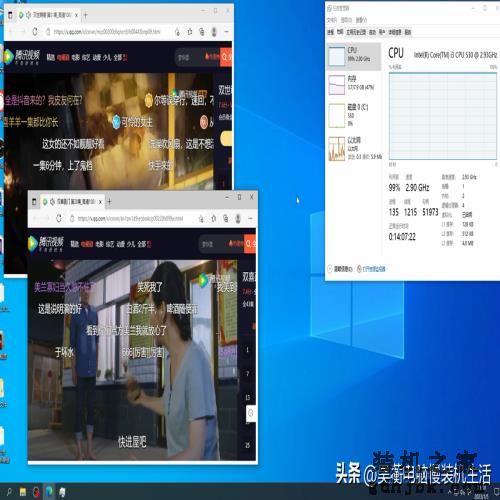Open 文件 menu in Task Manager

pyautogui.click(x=332, y=20)
